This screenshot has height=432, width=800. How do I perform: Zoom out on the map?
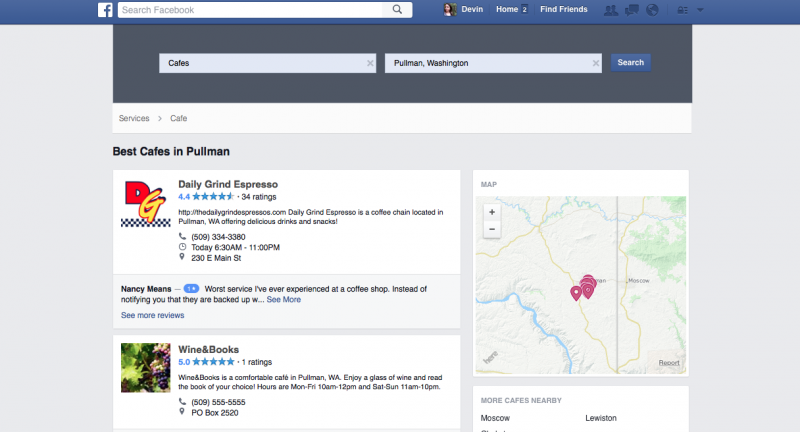pos(491,229)
